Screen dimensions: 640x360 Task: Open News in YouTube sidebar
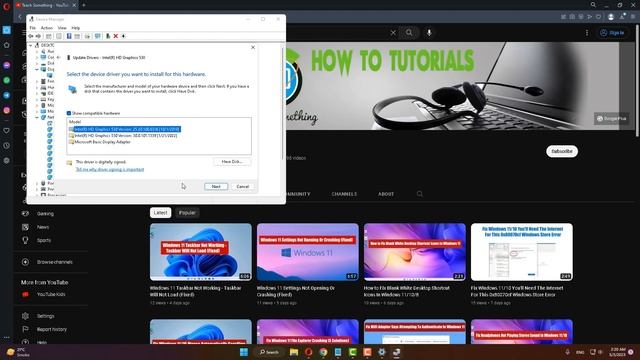click(43, 227)
